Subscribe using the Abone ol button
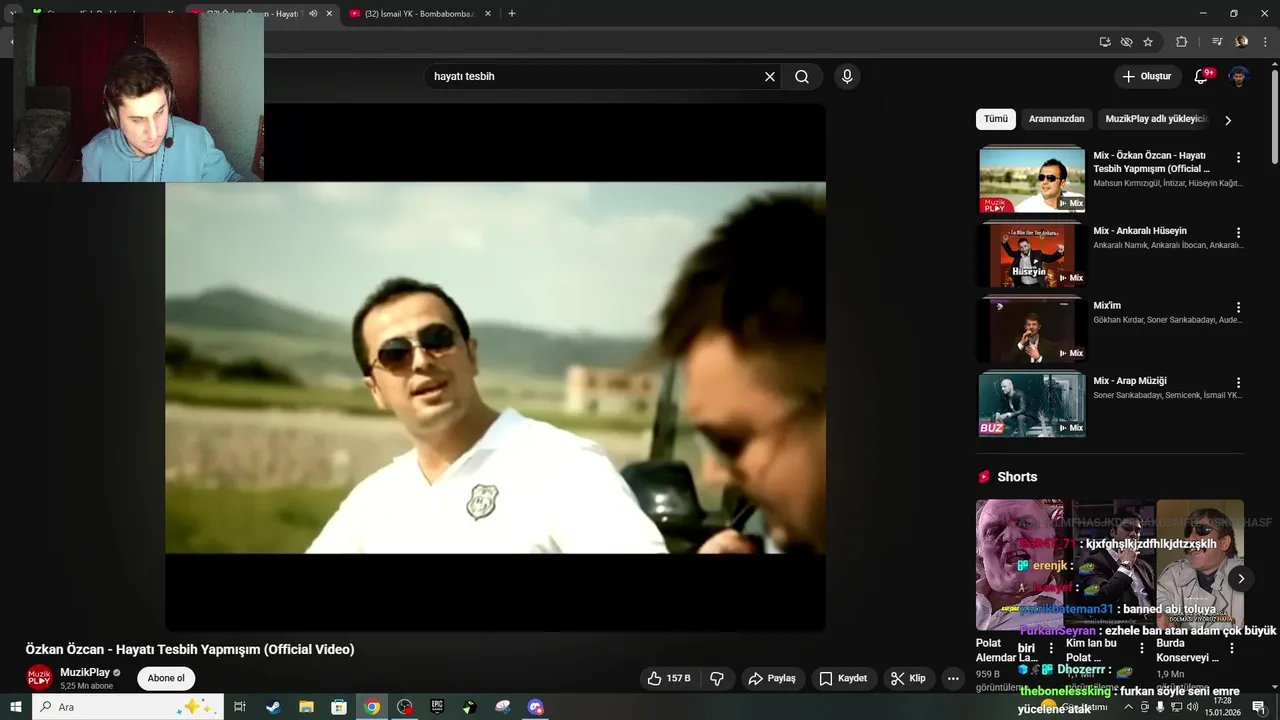The image size is (1280, 720). click(x=166, y=678)
